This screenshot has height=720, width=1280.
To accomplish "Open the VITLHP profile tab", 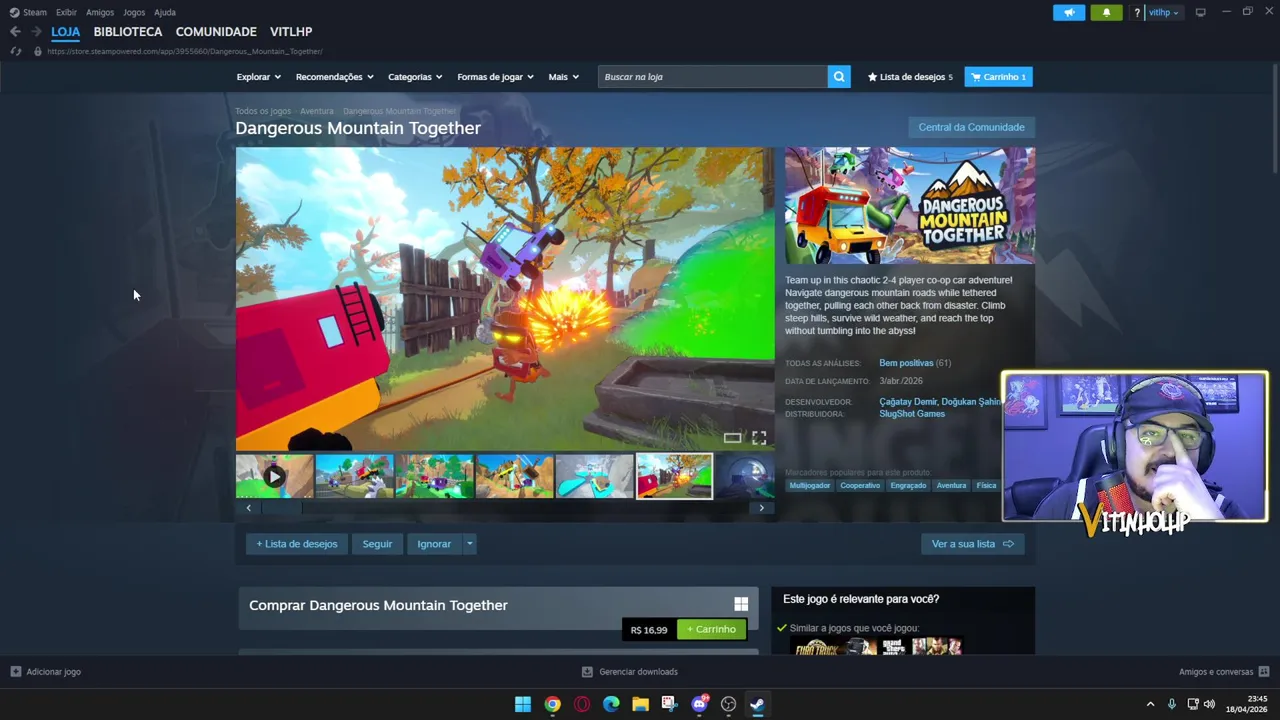I will tap(291, 32).
